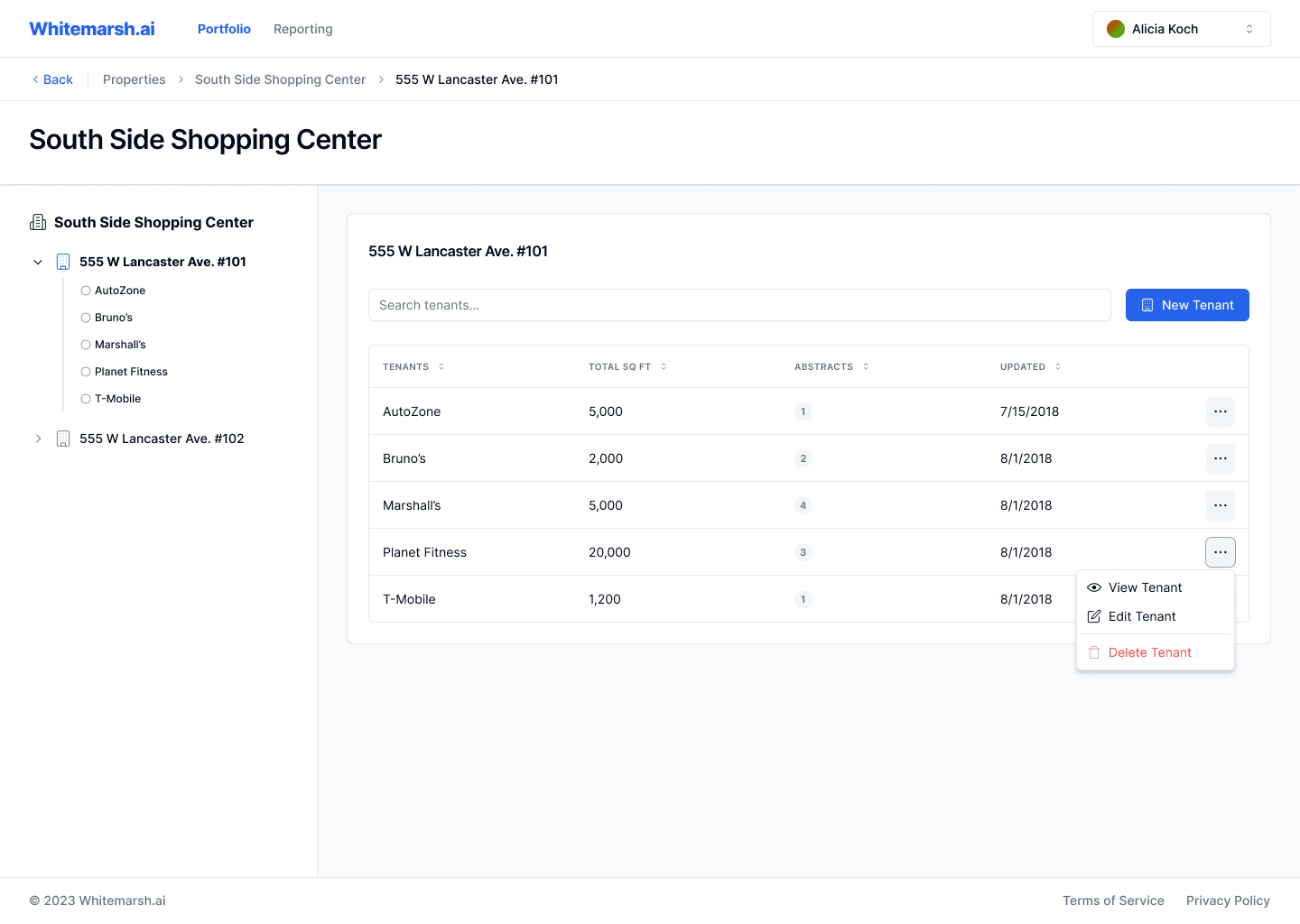Go Back using the breadcrumb link
This screenshot has height=924, width=1300.
pos(52,79)
